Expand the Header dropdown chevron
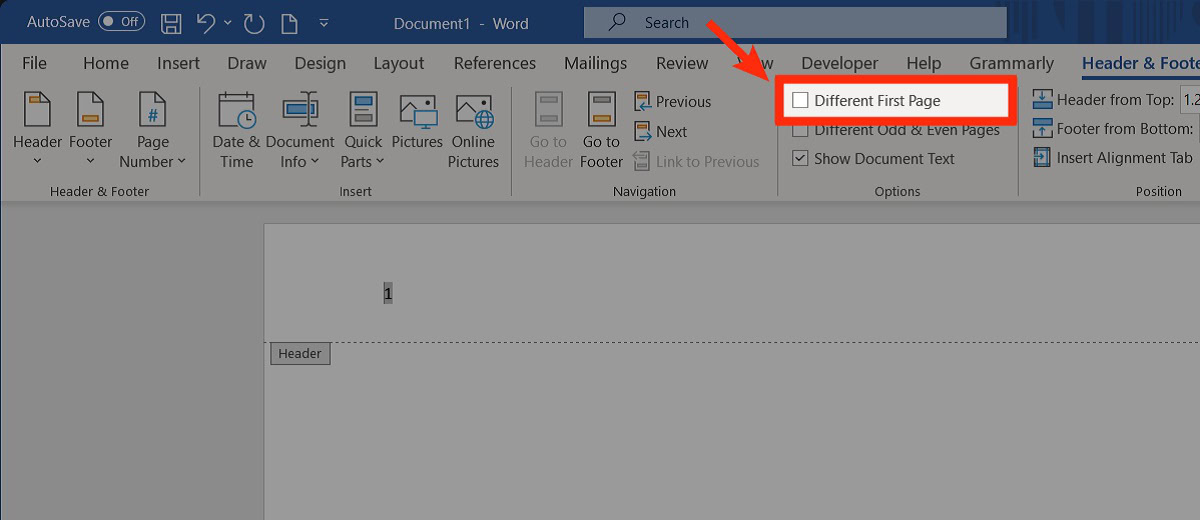The image size is (1200, 520). 38,162
